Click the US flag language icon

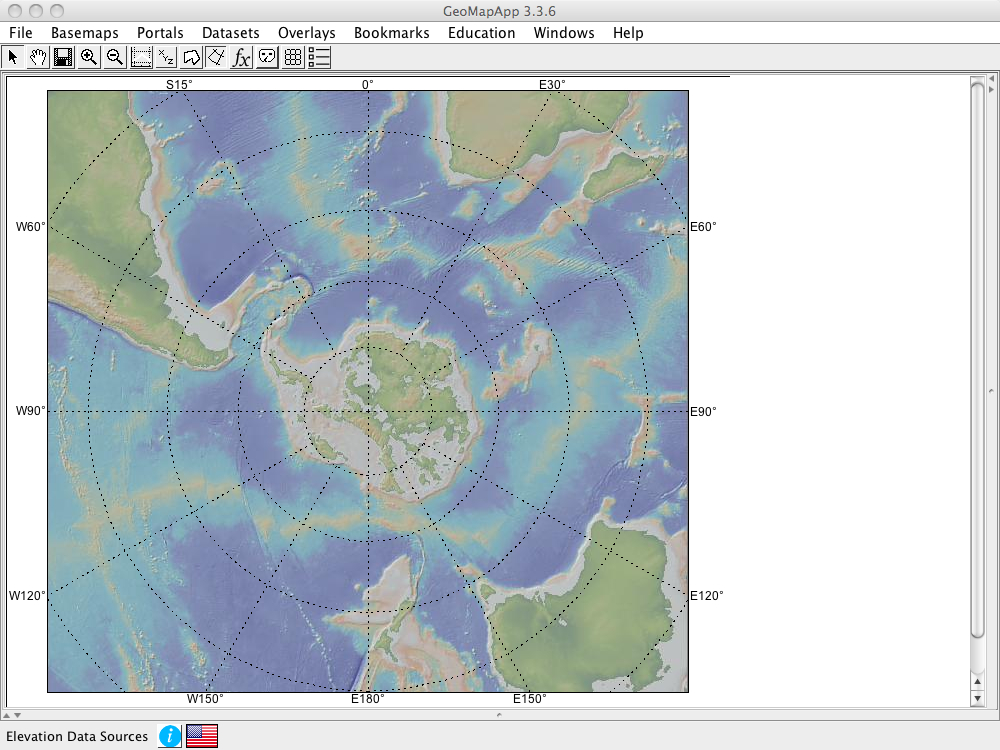(x=201, y=736)
